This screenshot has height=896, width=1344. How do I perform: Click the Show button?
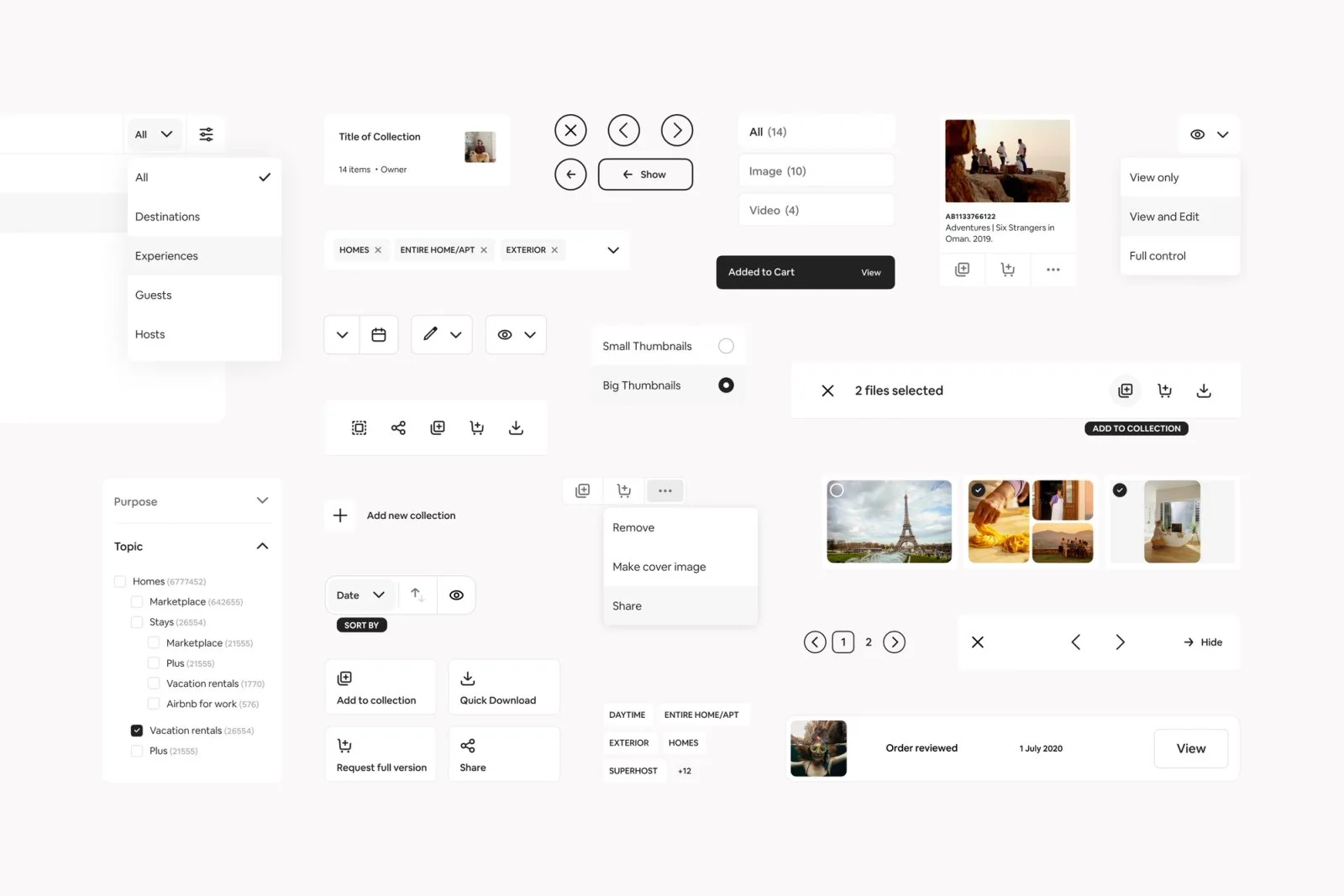[x=645, y=175]
